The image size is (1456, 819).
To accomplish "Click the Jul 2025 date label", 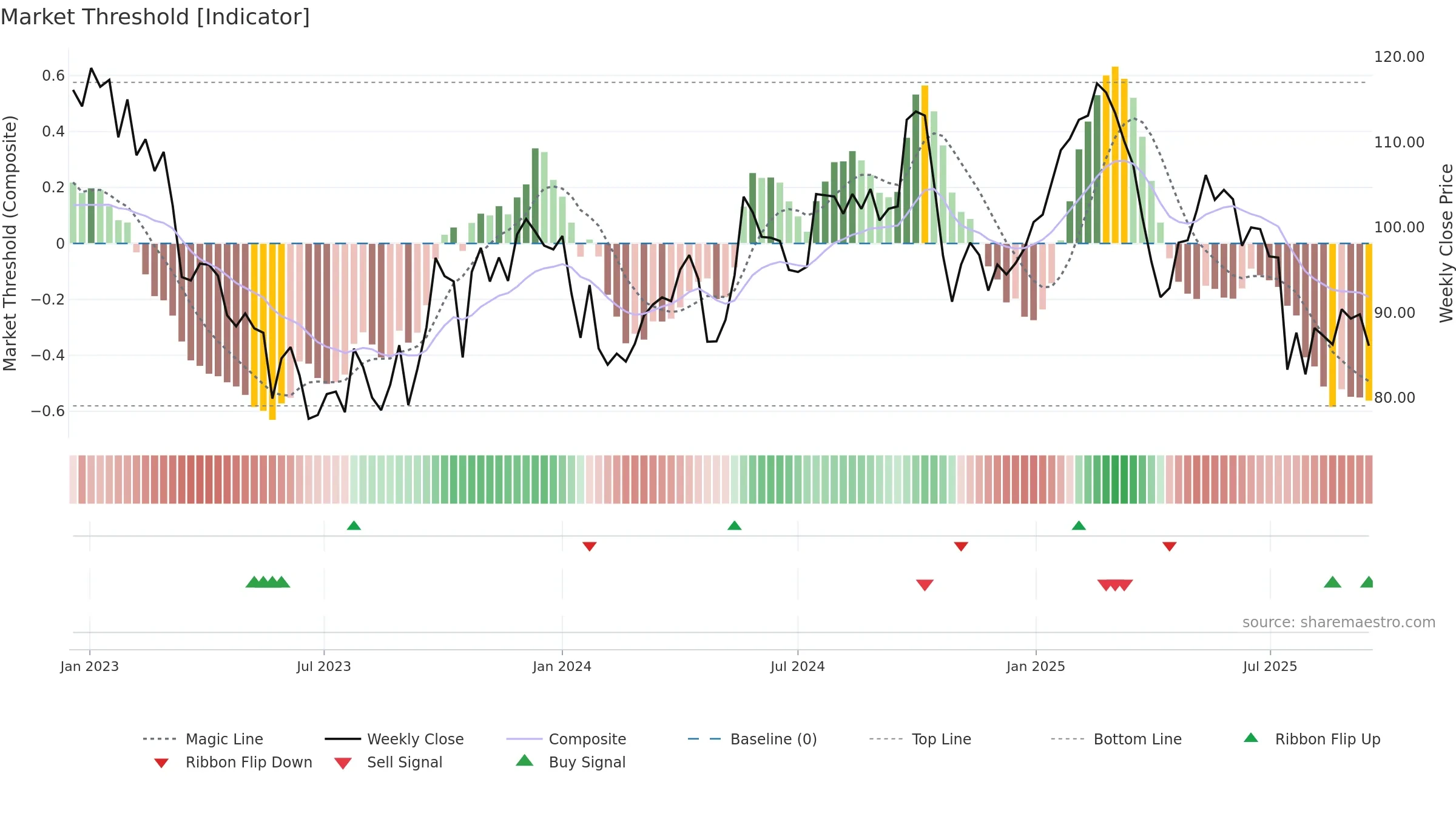I will click(x=1270, y=666).
